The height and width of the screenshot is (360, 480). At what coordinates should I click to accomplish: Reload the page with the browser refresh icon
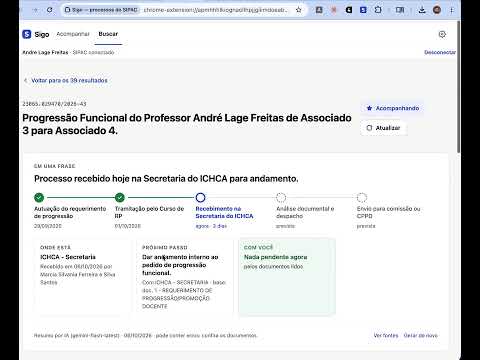click(x=50, y=10)
